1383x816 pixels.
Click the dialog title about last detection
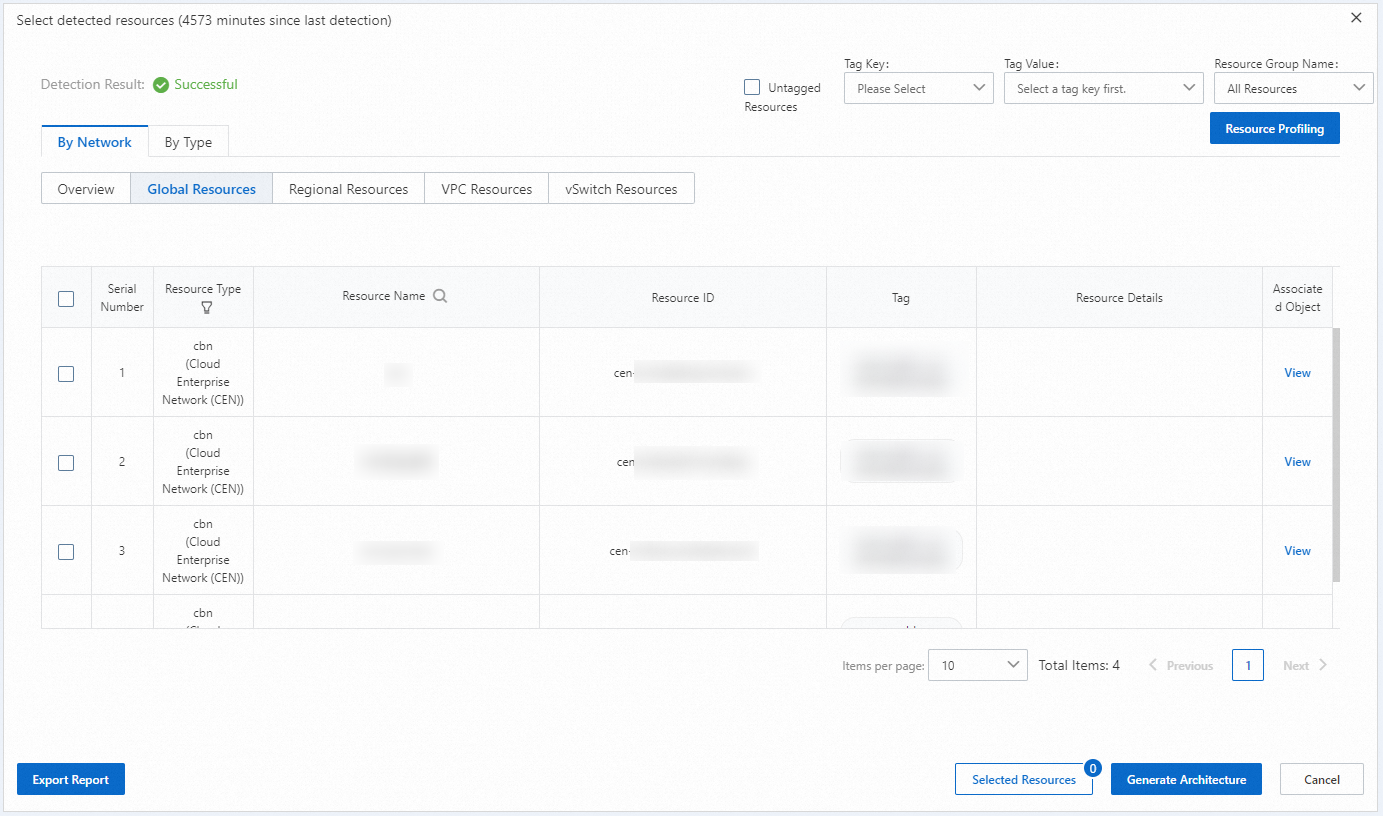[x=204, y=20]
